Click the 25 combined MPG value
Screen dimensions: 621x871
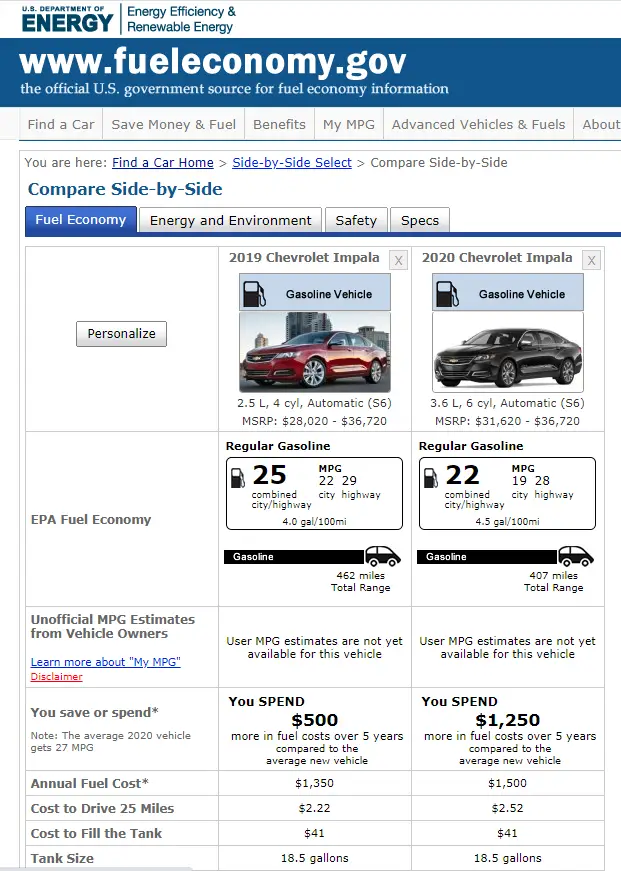(x=269, y=475)
